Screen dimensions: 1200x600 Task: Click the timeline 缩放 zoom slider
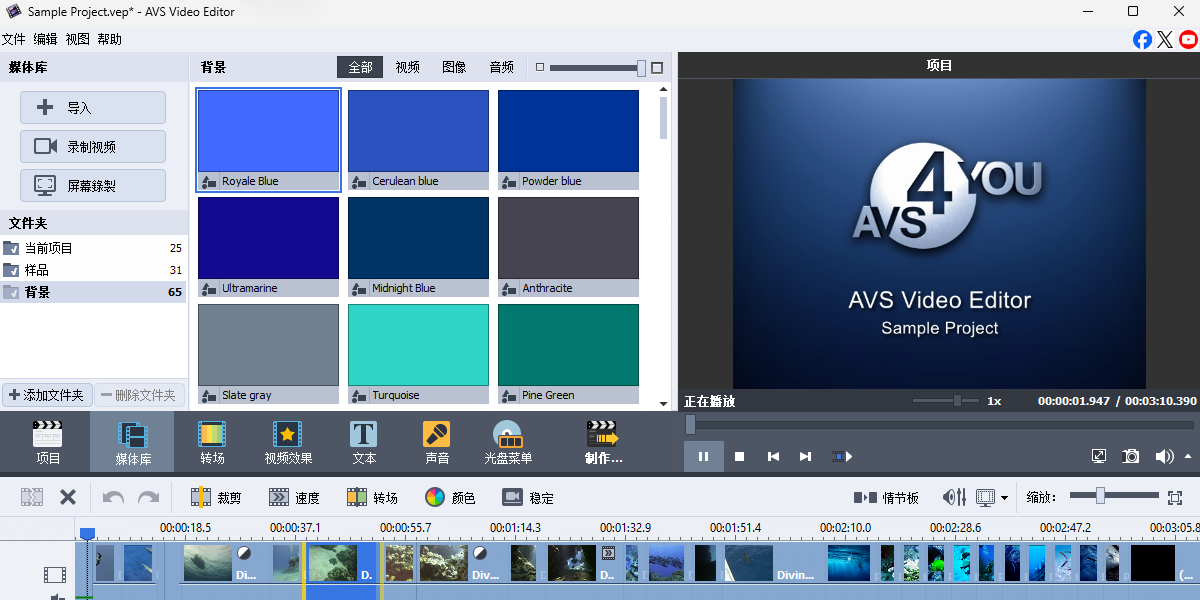(x=1113, y=496)
